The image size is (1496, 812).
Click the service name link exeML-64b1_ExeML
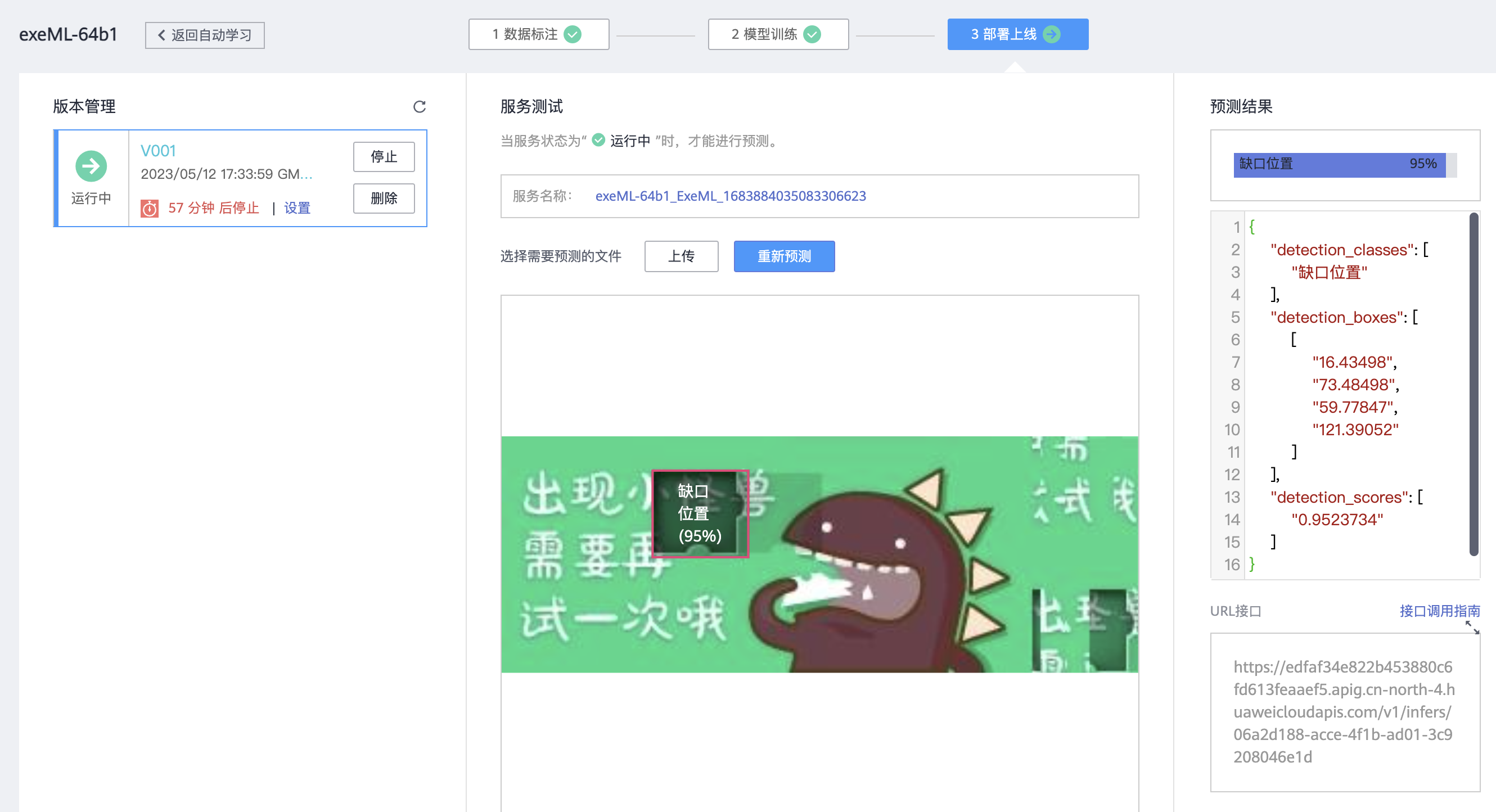coord(730,196)
